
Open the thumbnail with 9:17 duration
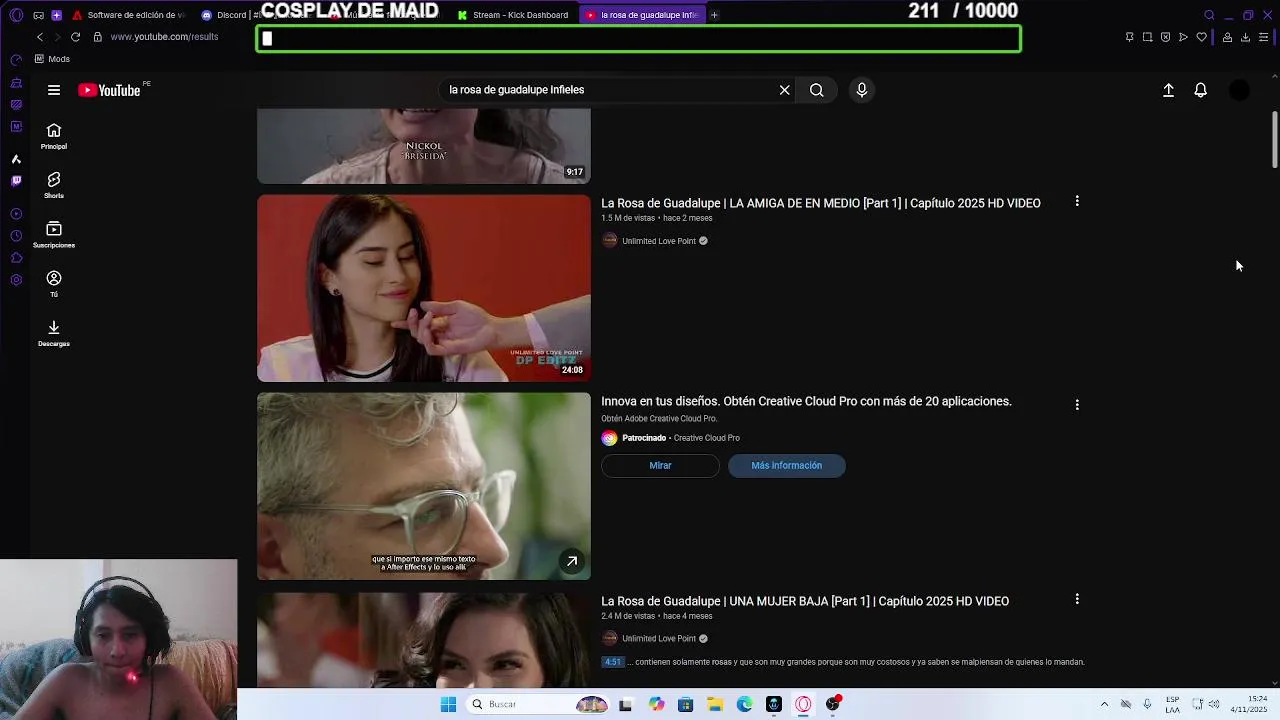point(424,146)
